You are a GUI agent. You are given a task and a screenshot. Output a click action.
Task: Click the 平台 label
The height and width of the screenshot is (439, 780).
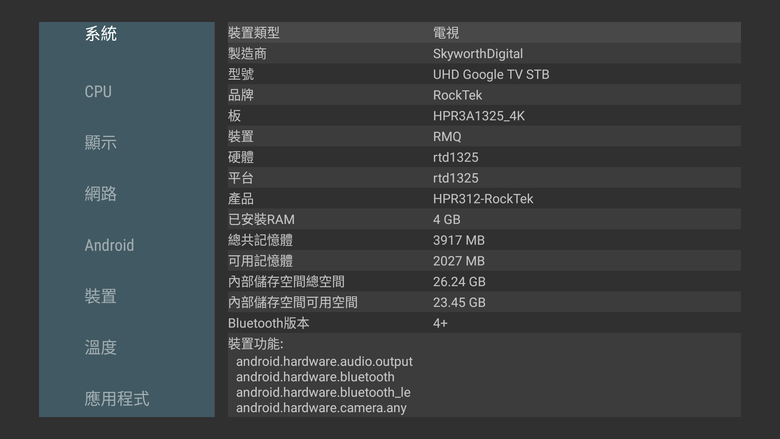tap(241, 178)
